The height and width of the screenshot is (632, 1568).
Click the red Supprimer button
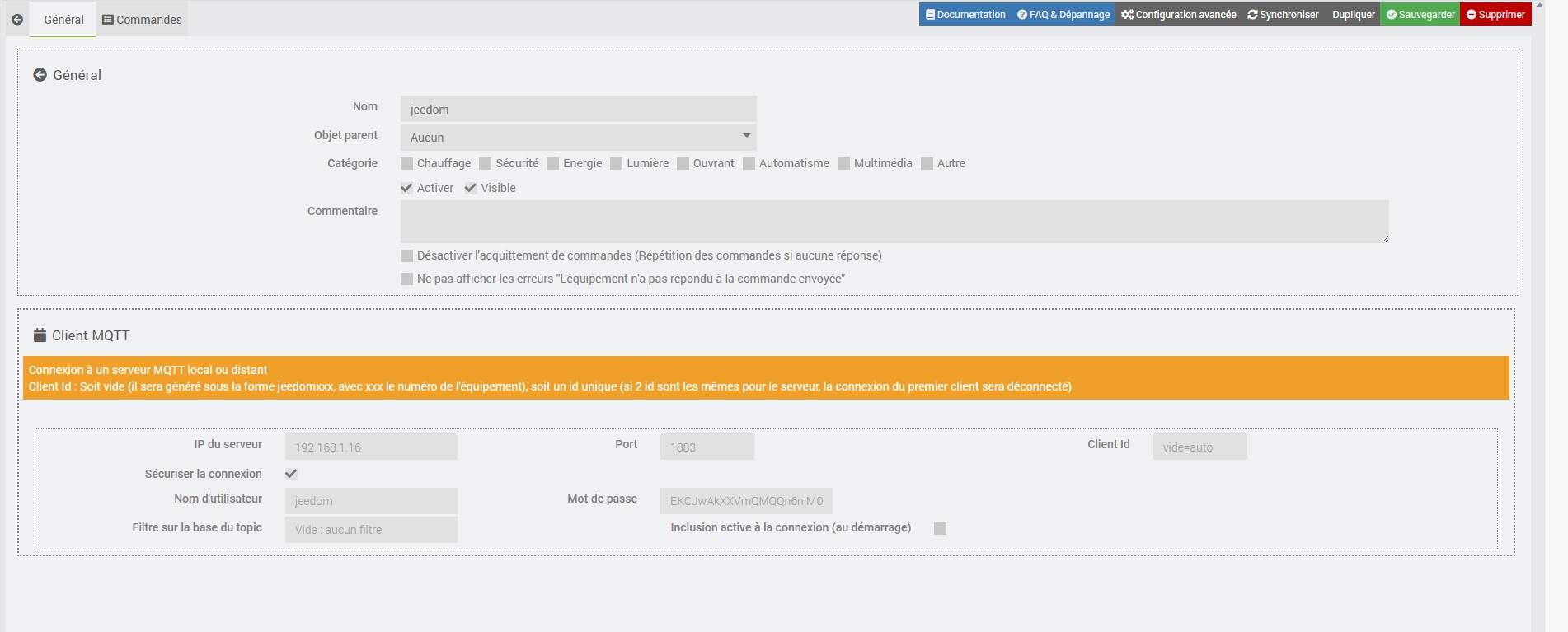[x=1495, y=15]
